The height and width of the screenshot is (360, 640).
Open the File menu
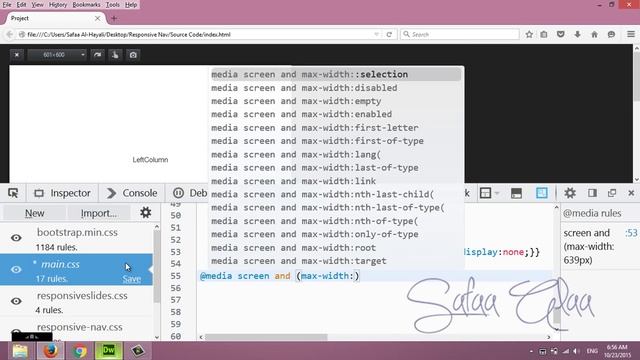click(x=7, y=4)
